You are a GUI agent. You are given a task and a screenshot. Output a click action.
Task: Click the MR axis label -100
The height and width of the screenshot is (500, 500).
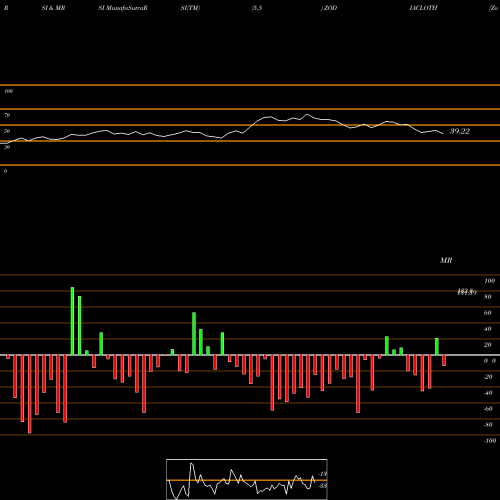point(490,441)
